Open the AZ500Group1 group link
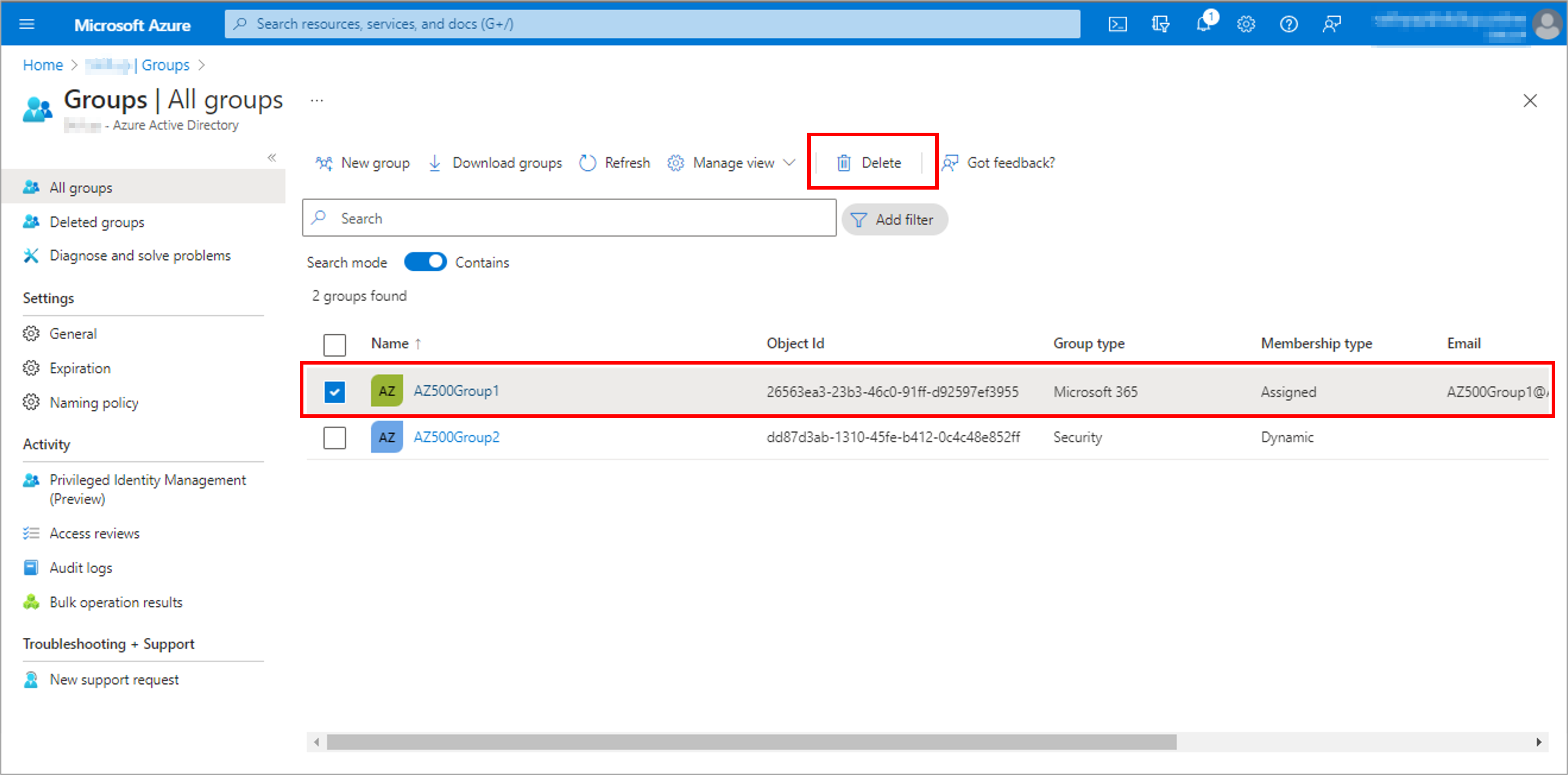1568x775 pixels. pos(456,391)
